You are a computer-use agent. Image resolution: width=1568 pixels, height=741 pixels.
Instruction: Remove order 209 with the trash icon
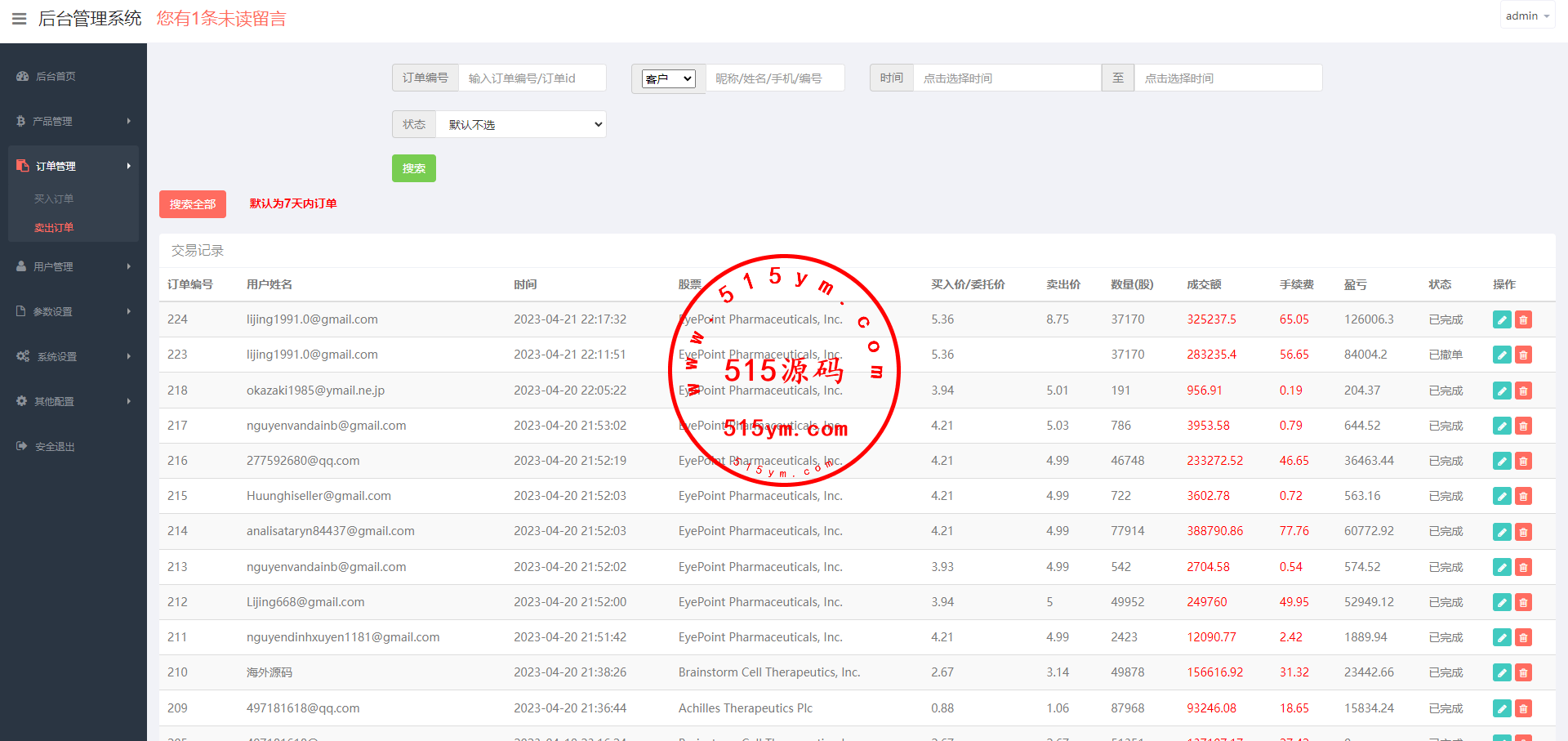point(1523,708)
